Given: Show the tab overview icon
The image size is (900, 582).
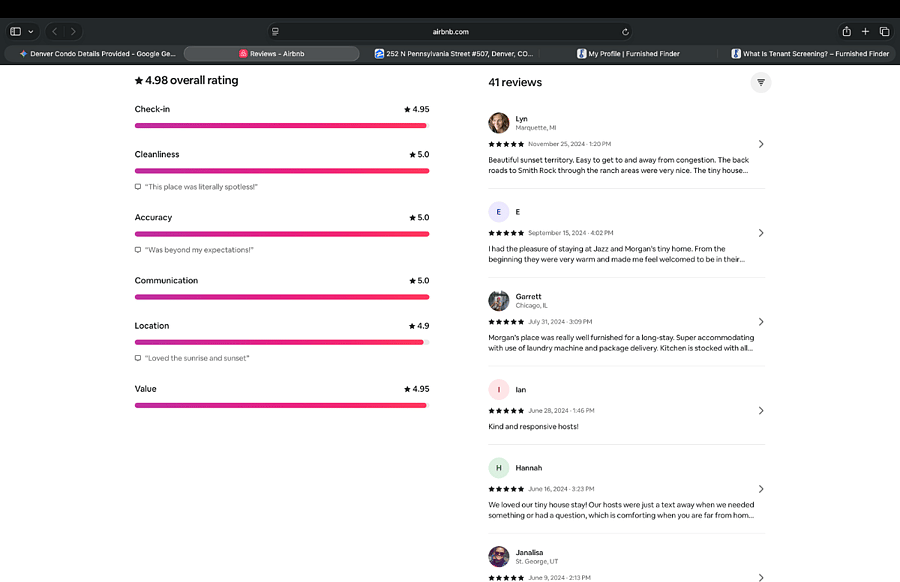Looking at the screenshot, I should [885, 32].
